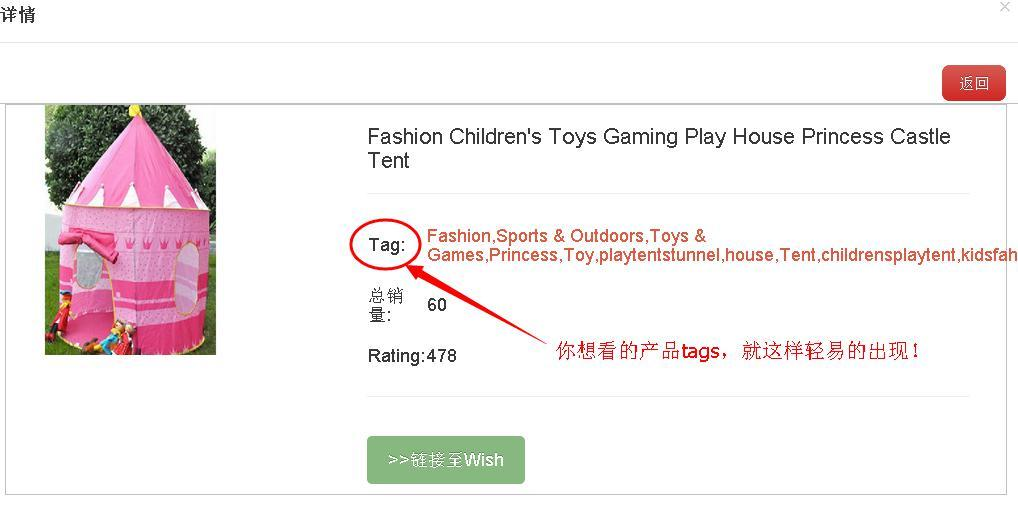Open the >>链接至Wish link button

(445, 460)
